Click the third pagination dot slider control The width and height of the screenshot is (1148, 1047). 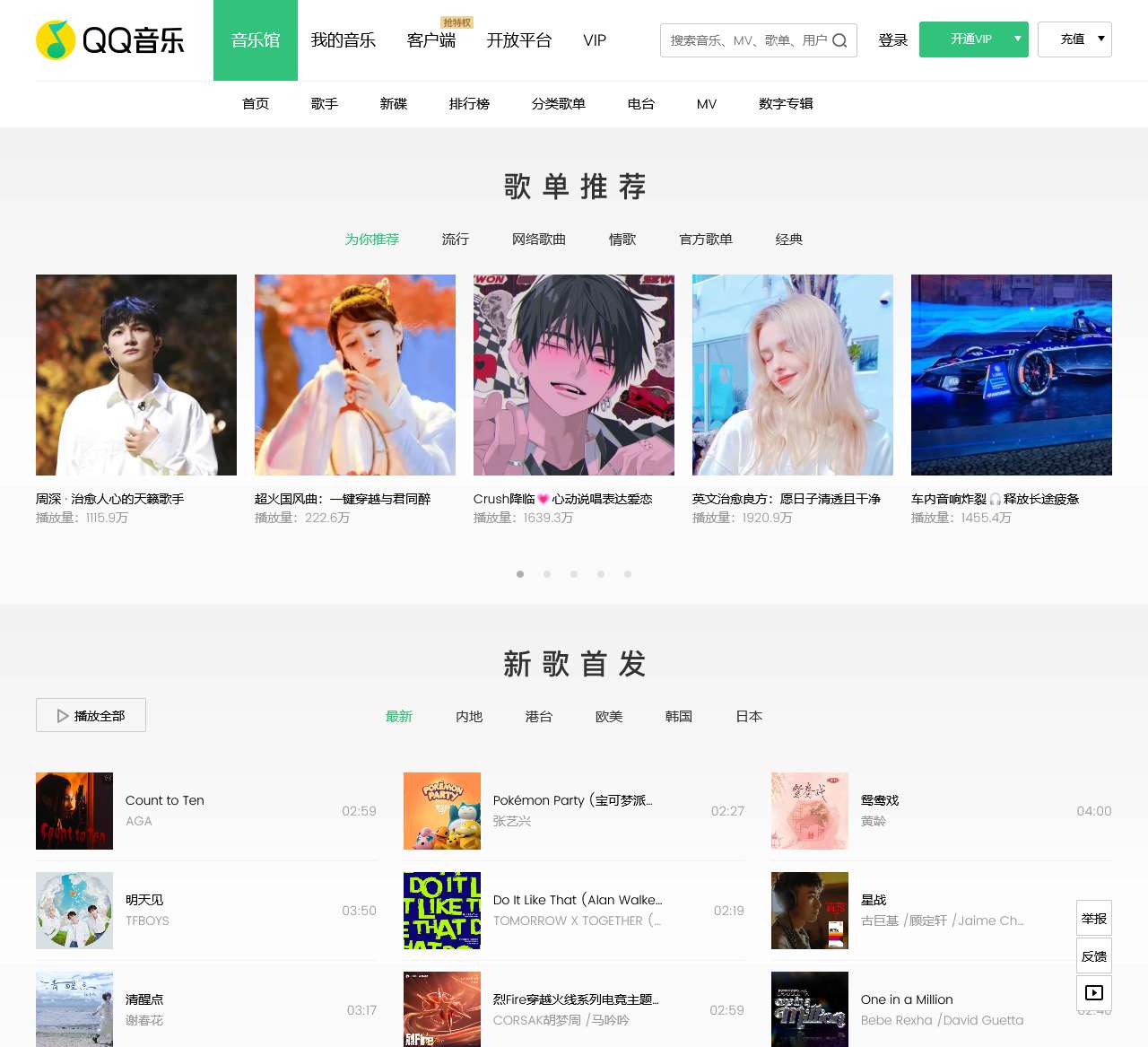574,574
